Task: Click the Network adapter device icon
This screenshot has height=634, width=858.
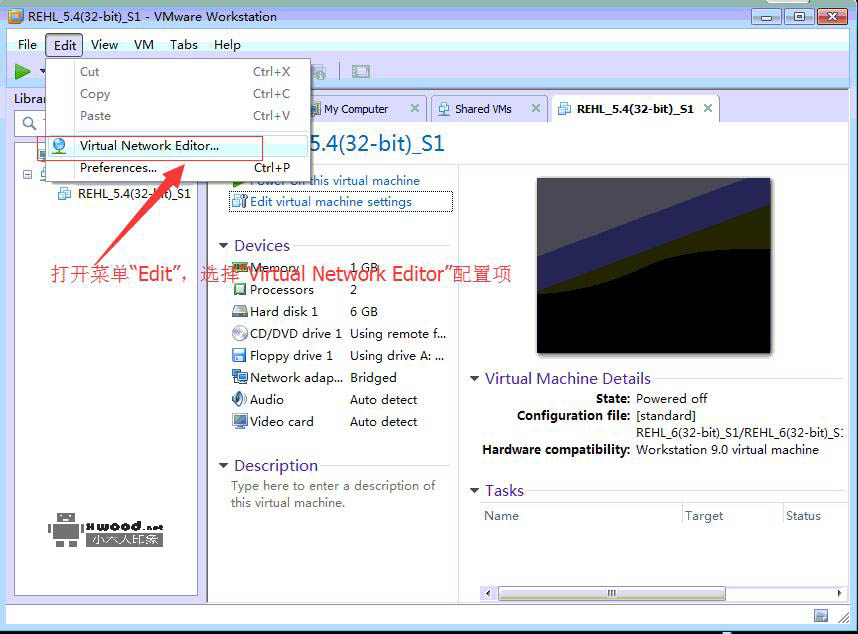Action: pos(240,378)
